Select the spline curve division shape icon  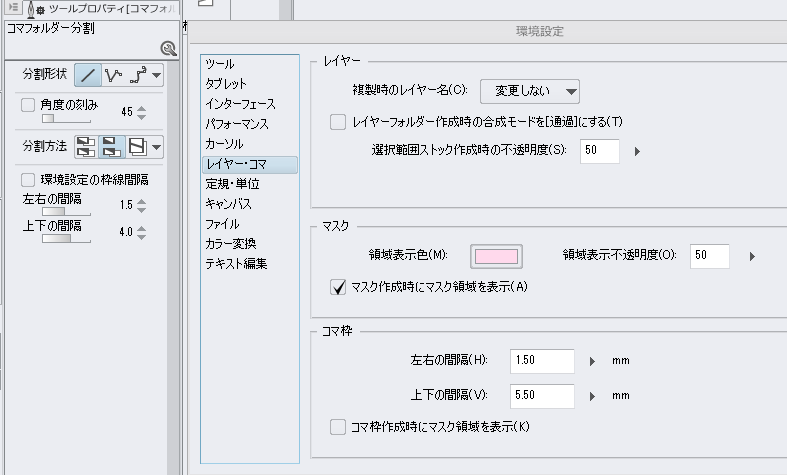click(x=138, y=75)
